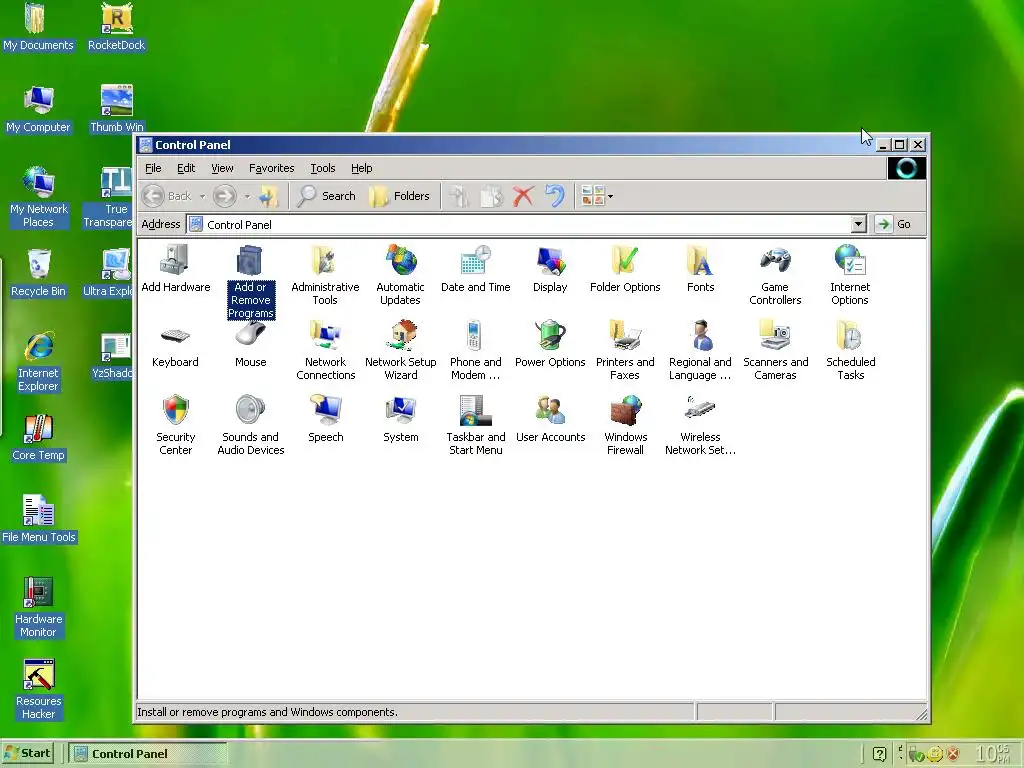Open the Tools menu
This screenshot has width=1024, height=768.
coord(323,168)
